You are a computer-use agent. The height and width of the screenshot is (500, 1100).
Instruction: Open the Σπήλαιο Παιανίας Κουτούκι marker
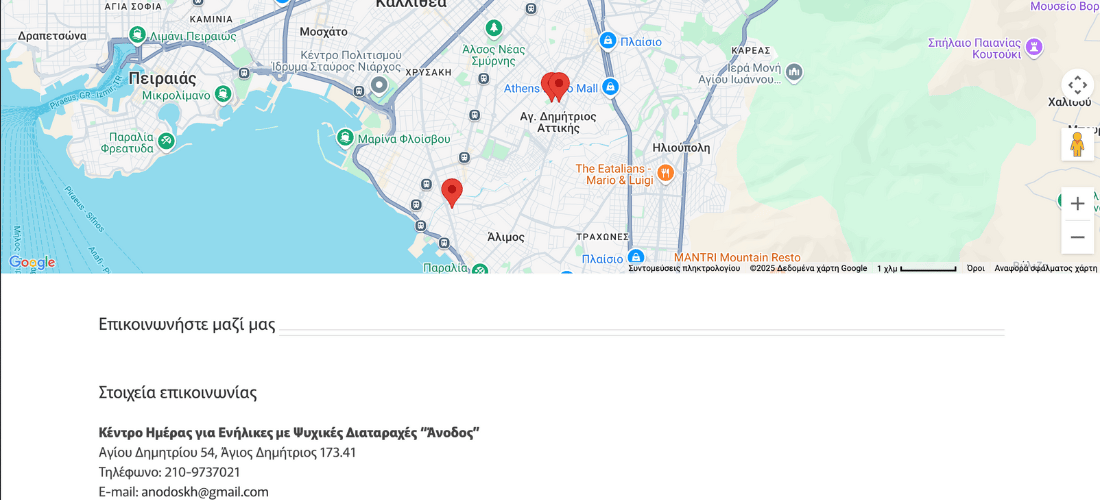coord(1033,48)
